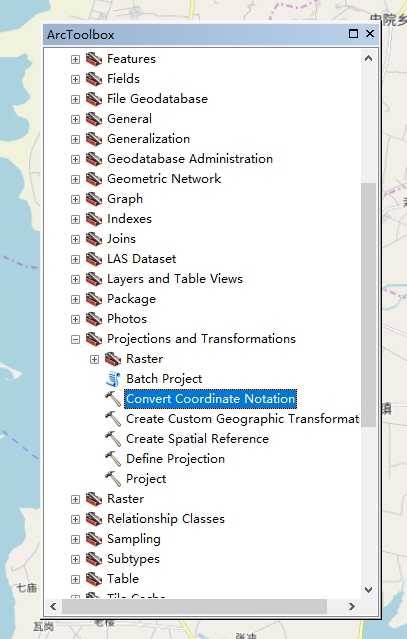Image resolution: width=407 pixels, height=639 pixels.
Task: Select the Photos label
Action: 127,319
